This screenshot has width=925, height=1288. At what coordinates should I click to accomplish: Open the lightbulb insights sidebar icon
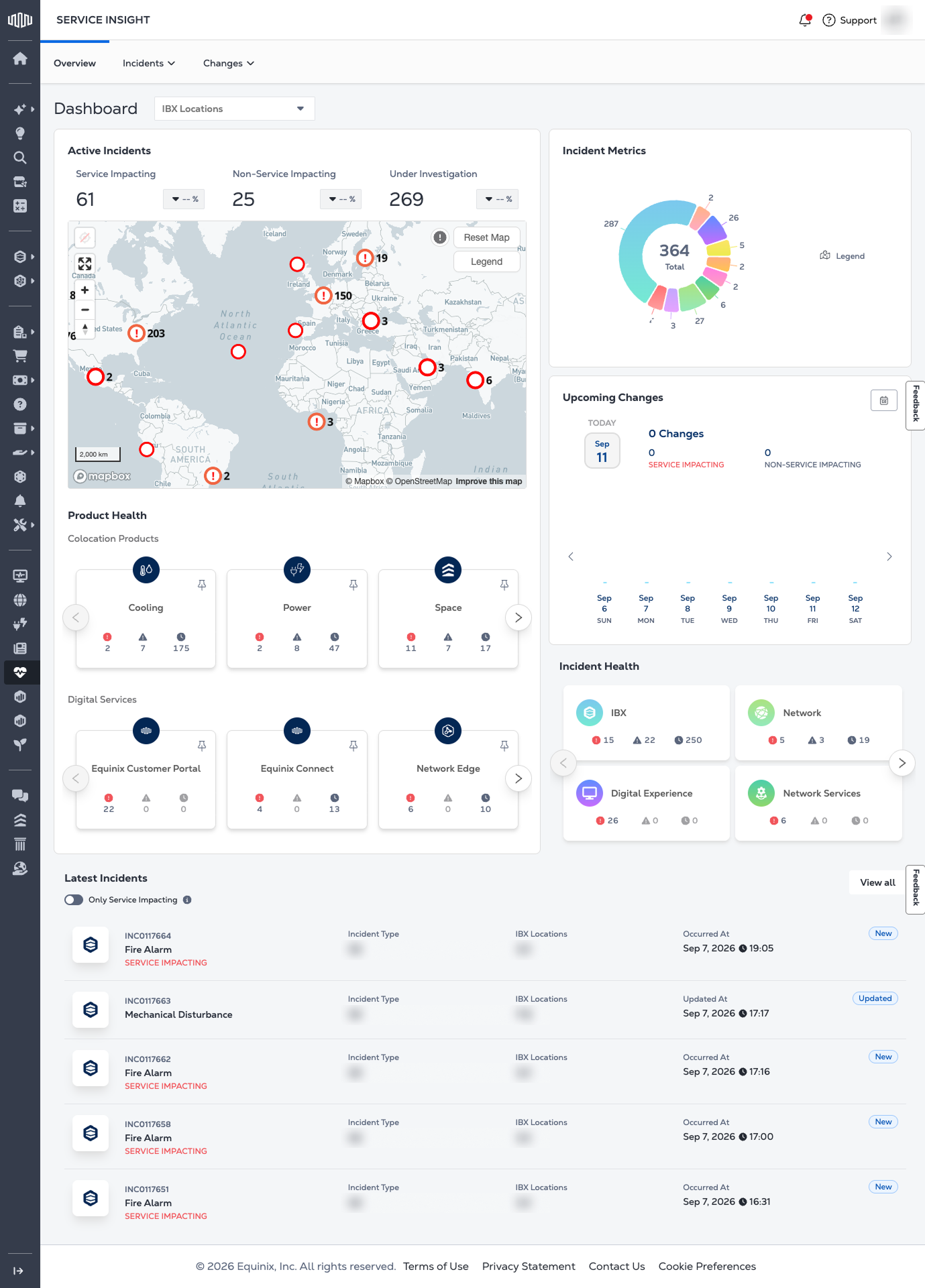tap(20, 133)
